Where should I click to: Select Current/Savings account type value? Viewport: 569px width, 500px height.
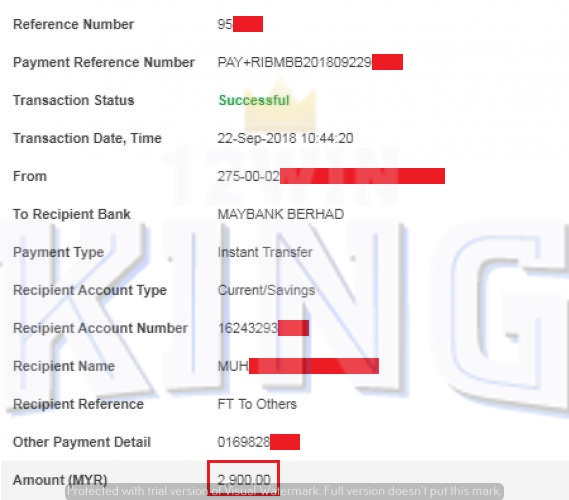(266, 290)
